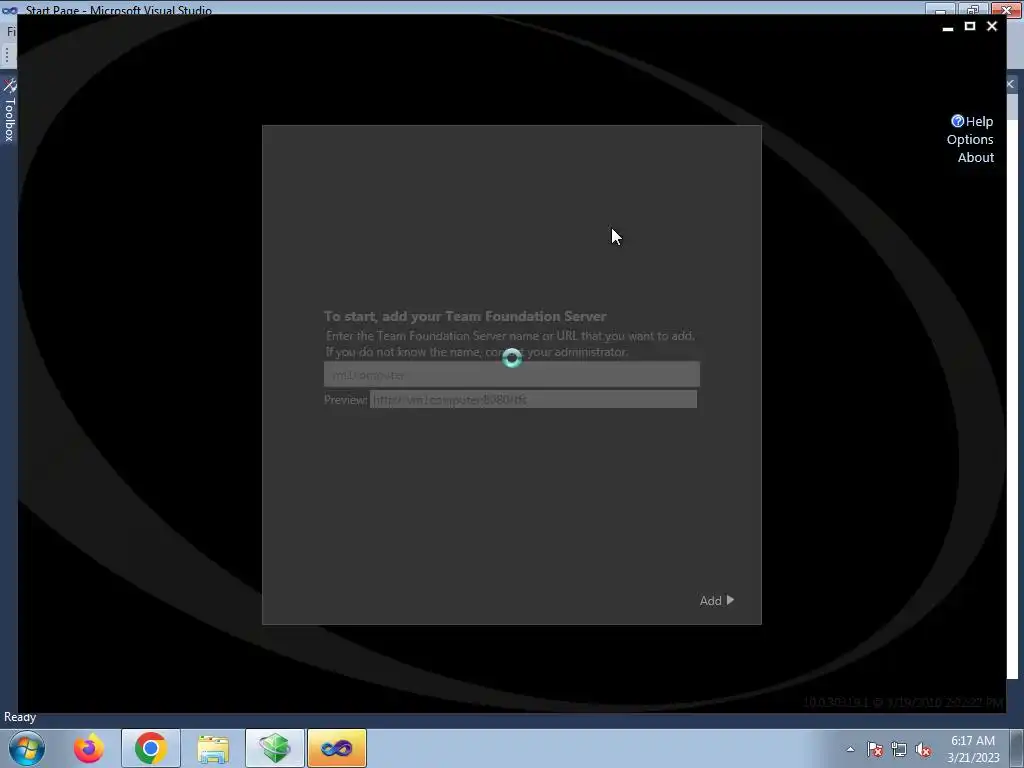This screenshot has height=768, width=1024.
Task: Open the green cube app in taskbar
Action: pyautogui.click(x=274, y=748)
